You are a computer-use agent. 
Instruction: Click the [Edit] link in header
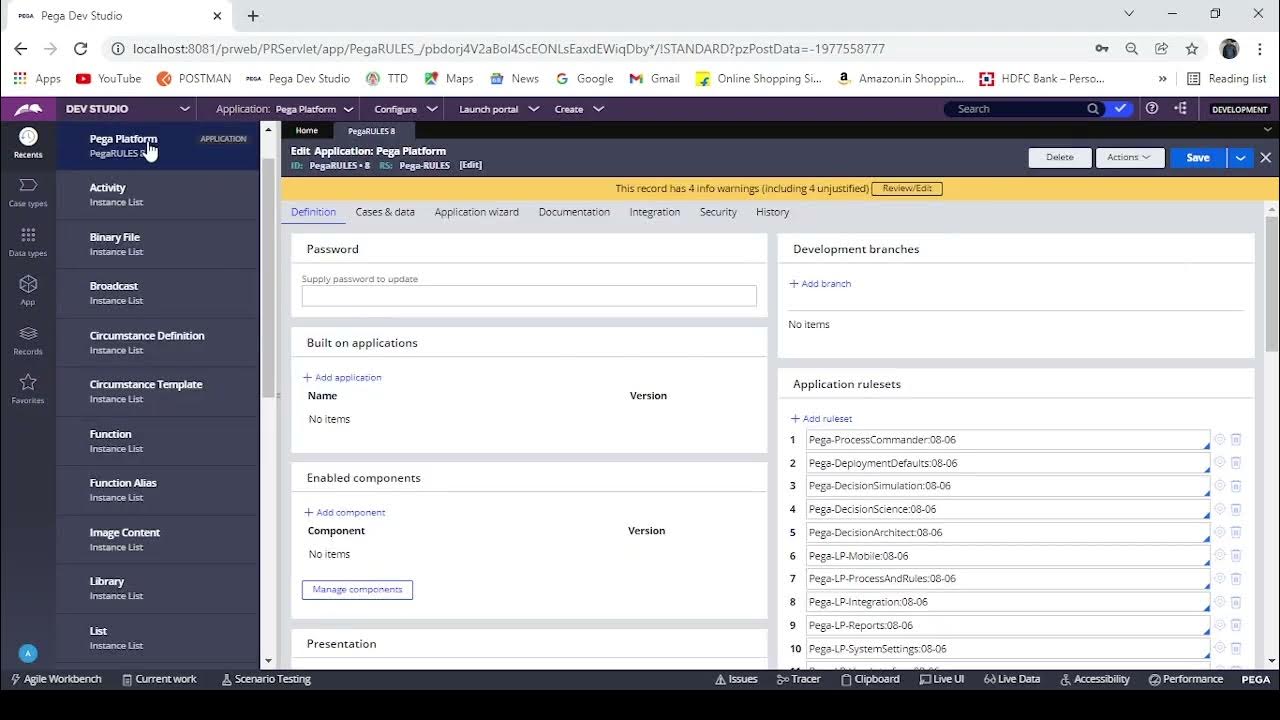(x=470, y=165)
